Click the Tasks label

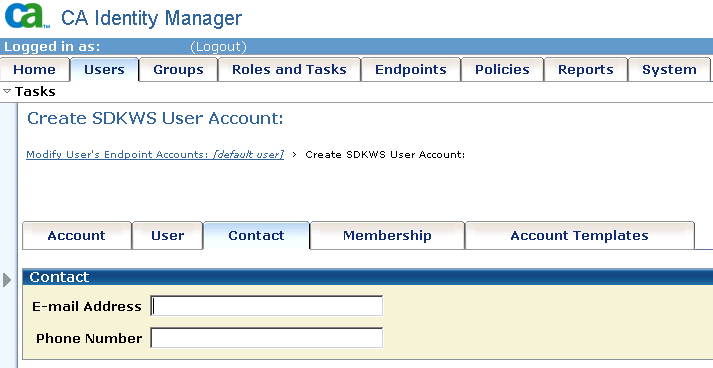35,91
